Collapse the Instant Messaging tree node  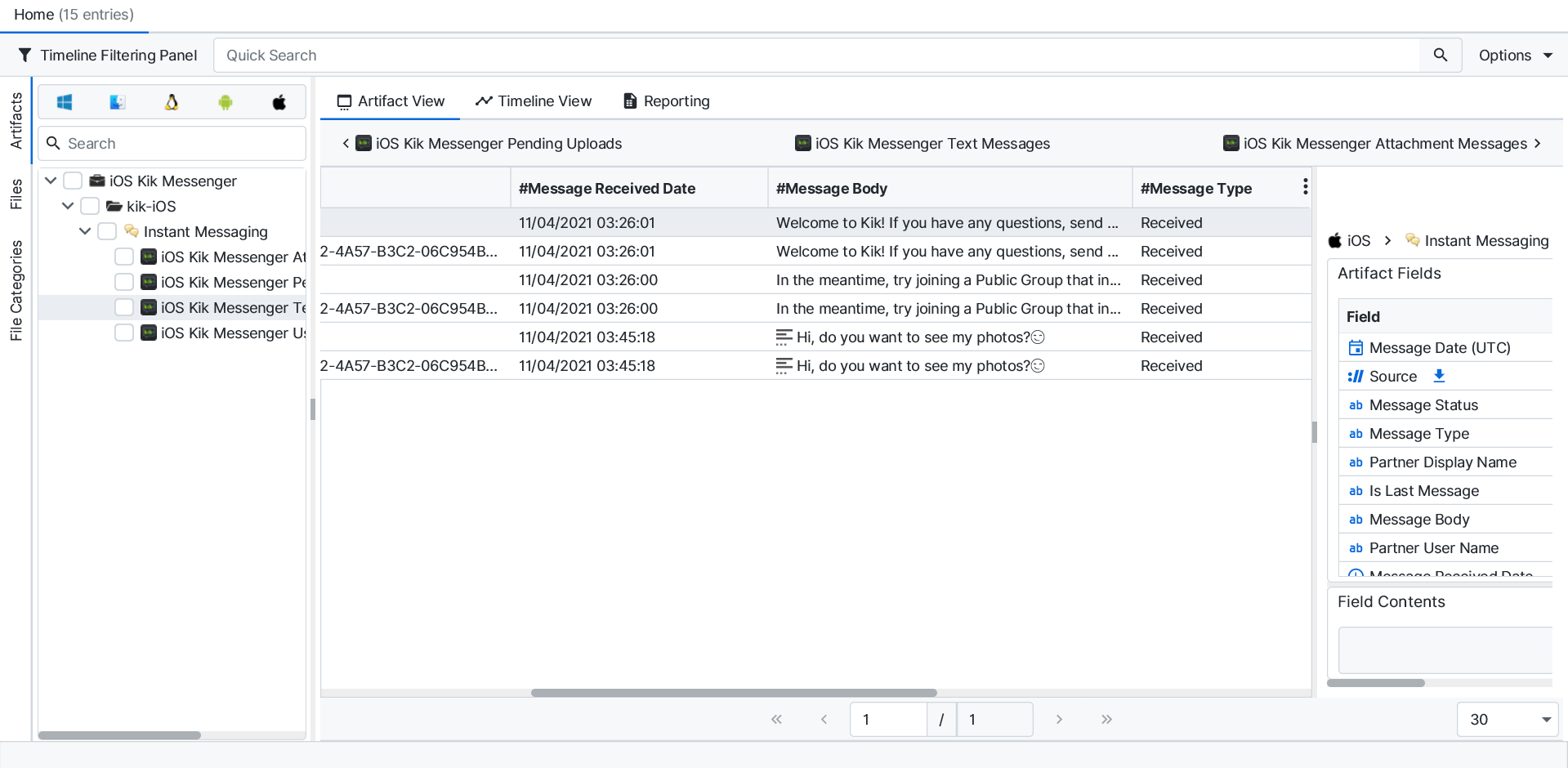pos(85,231)
